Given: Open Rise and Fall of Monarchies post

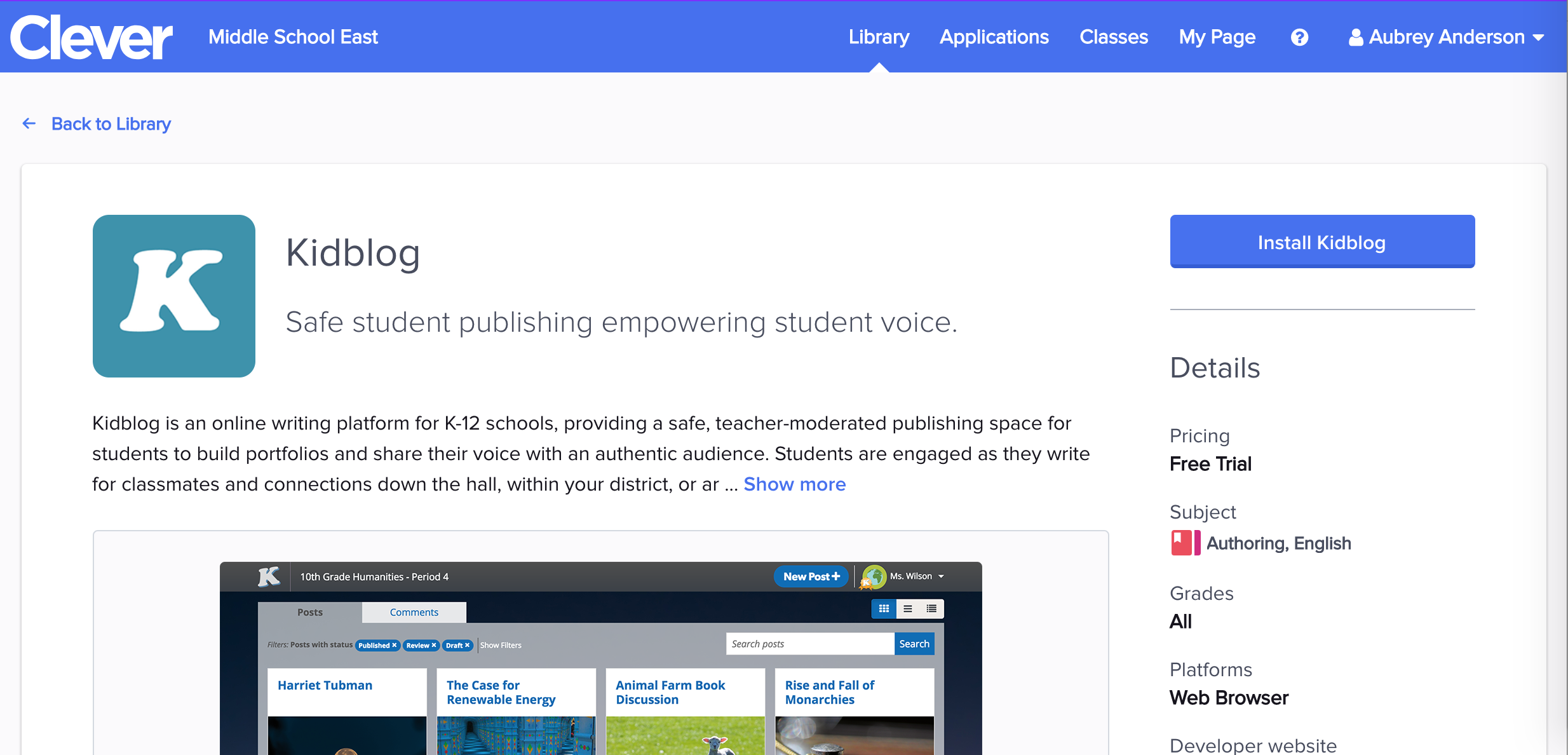Looking at the screenshot, I should [830, 692].
